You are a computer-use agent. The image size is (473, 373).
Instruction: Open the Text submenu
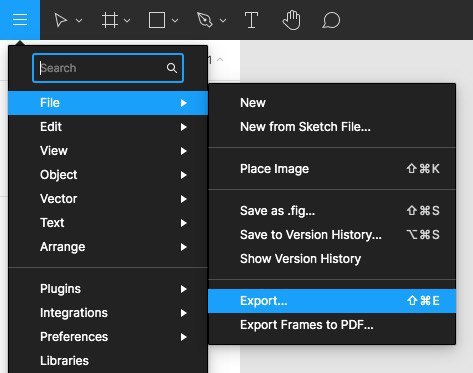coord(108,223)
